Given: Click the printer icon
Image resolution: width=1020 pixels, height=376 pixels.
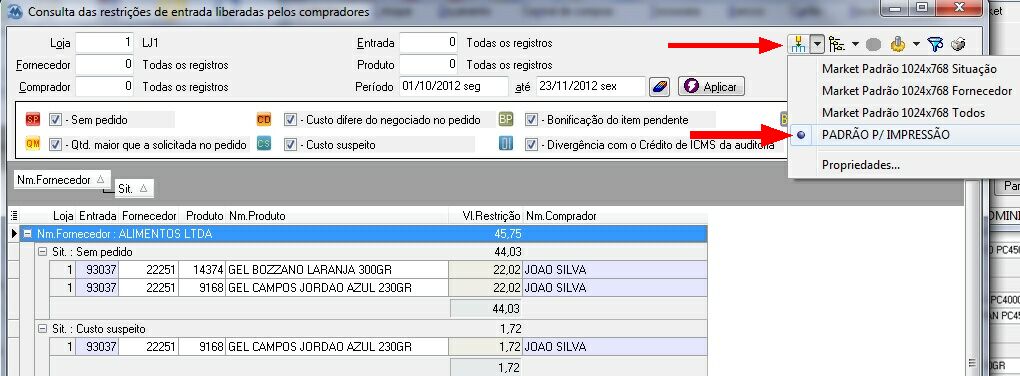Looking at the screenshot, I should point(958,44).
